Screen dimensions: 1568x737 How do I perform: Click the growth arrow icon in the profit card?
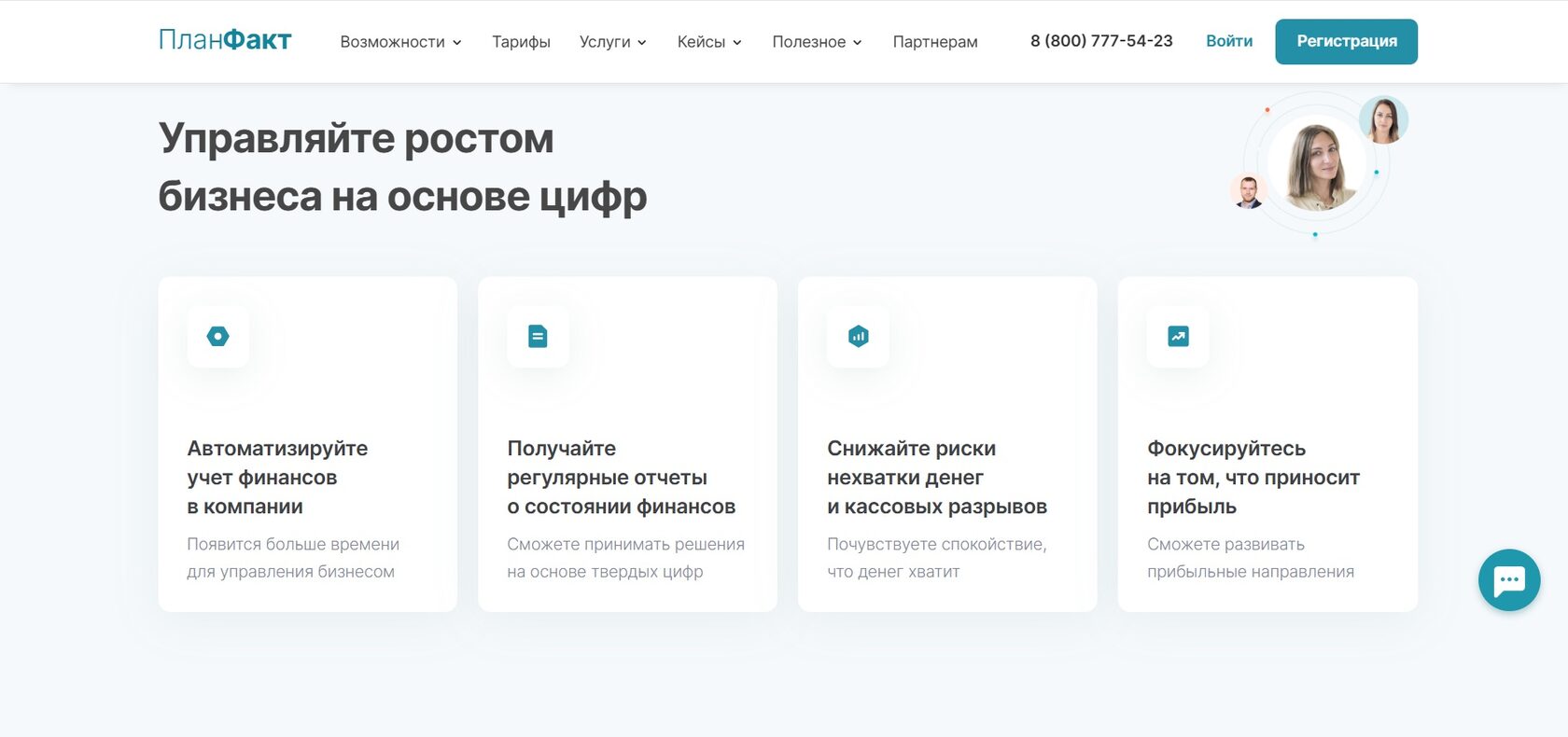pos(1178,336)
